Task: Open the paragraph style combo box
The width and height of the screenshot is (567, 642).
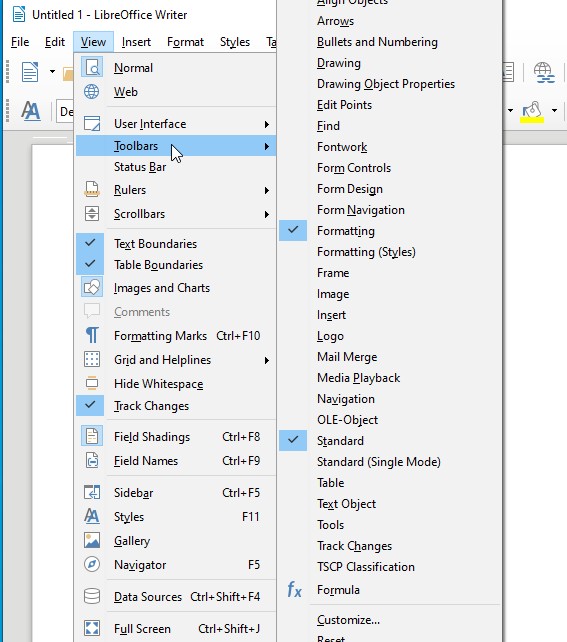Action: [x=66, y=111]
